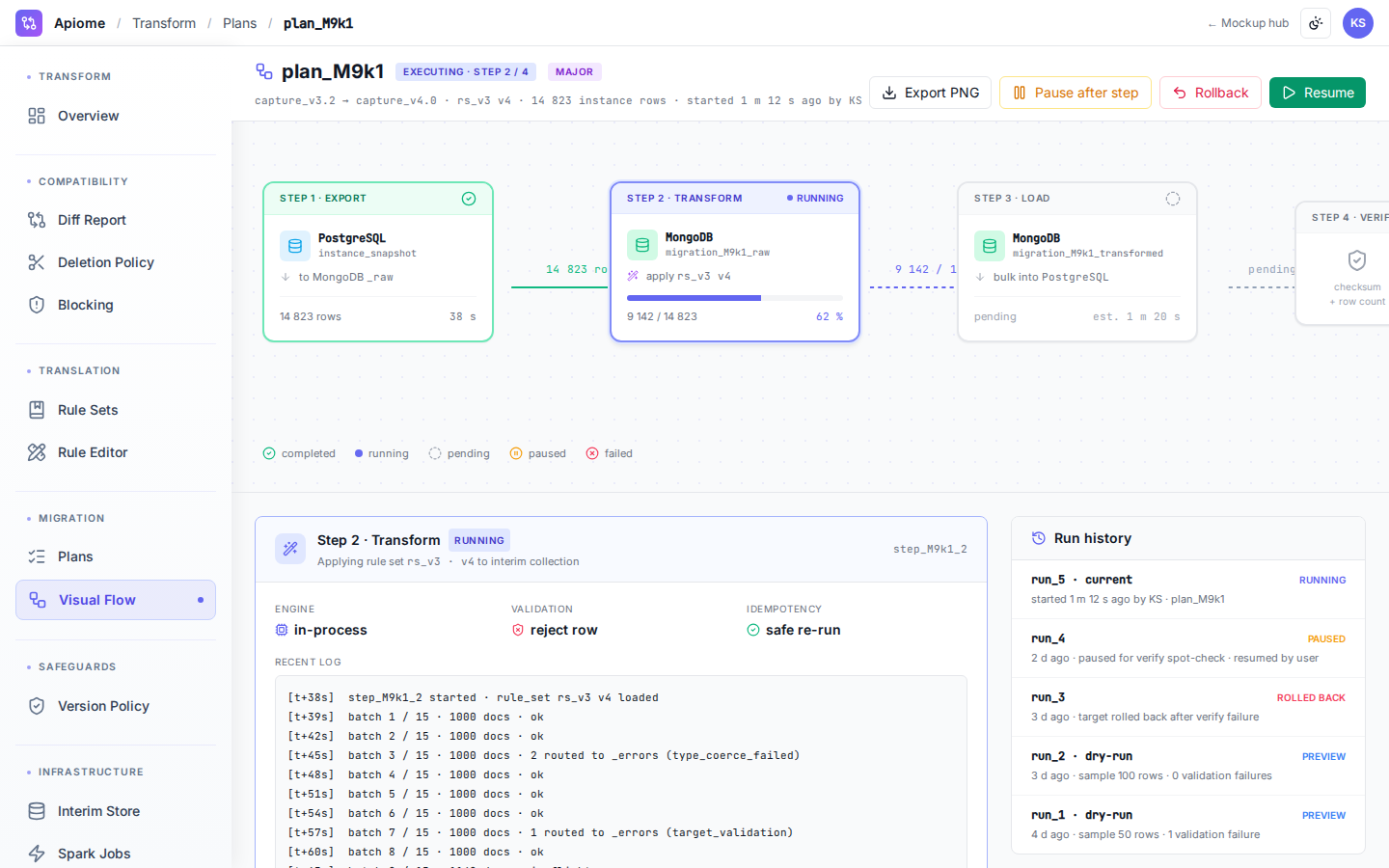The height and width of the screenshot is (868, 1389).
Task: Click Rule Sets bookmark icon
Action: tap(37, 410)
